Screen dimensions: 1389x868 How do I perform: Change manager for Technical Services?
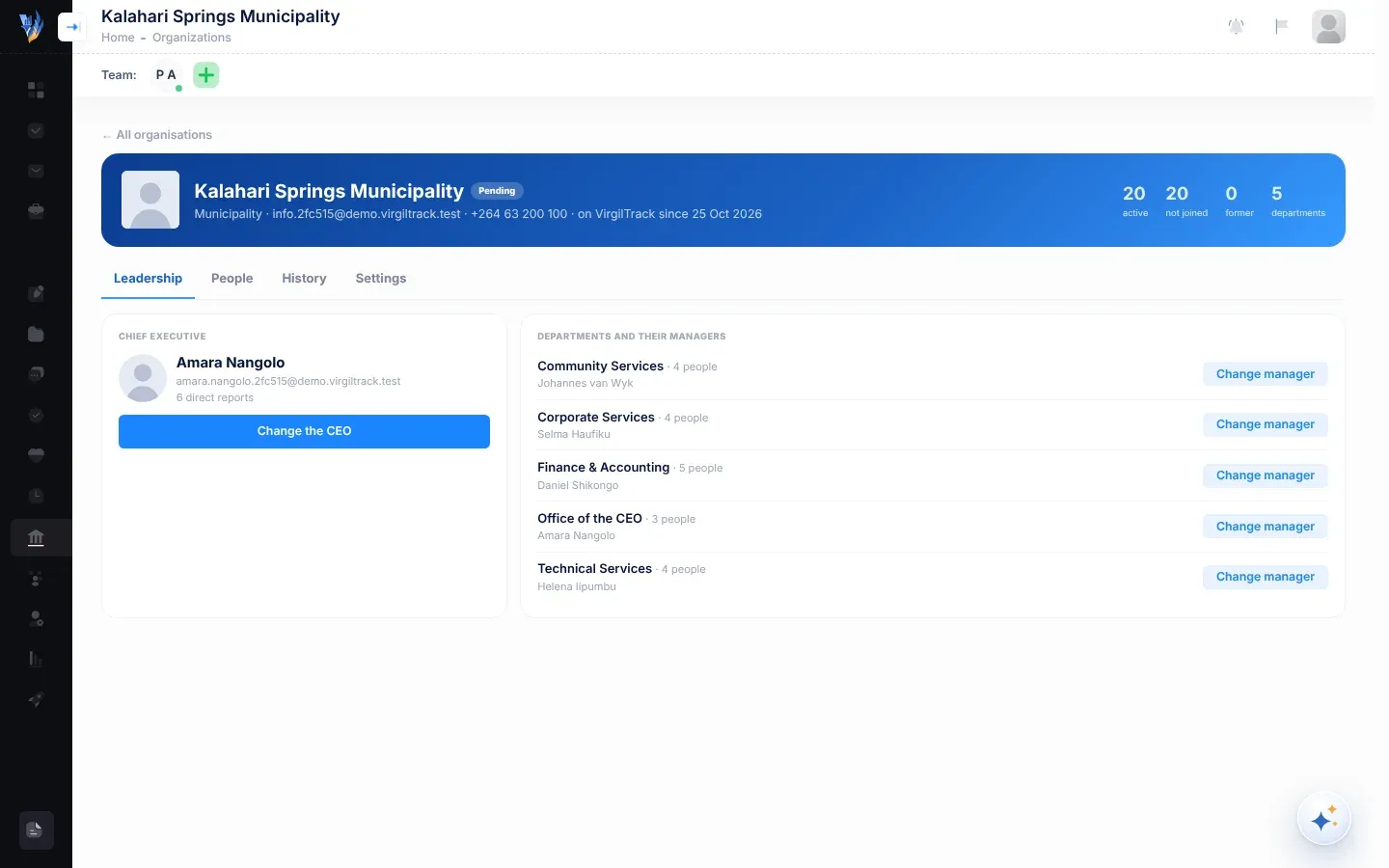click(x=1265, y=577)
